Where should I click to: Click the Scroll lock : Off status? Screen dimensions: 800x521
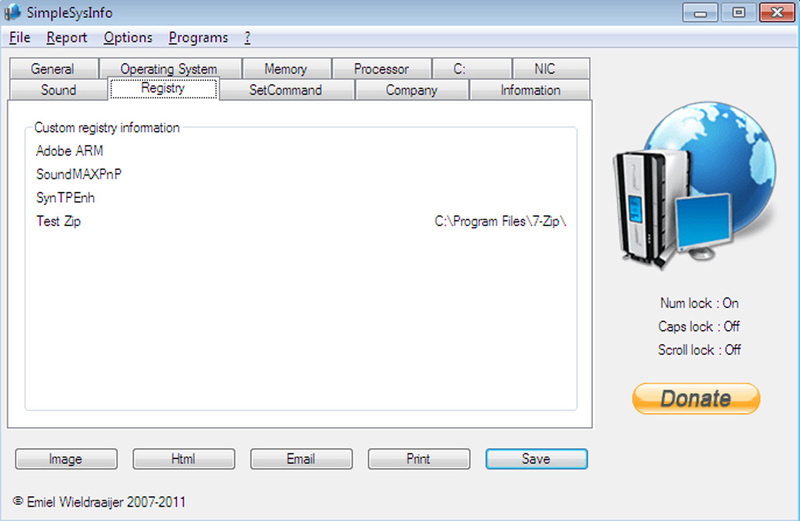699,350
